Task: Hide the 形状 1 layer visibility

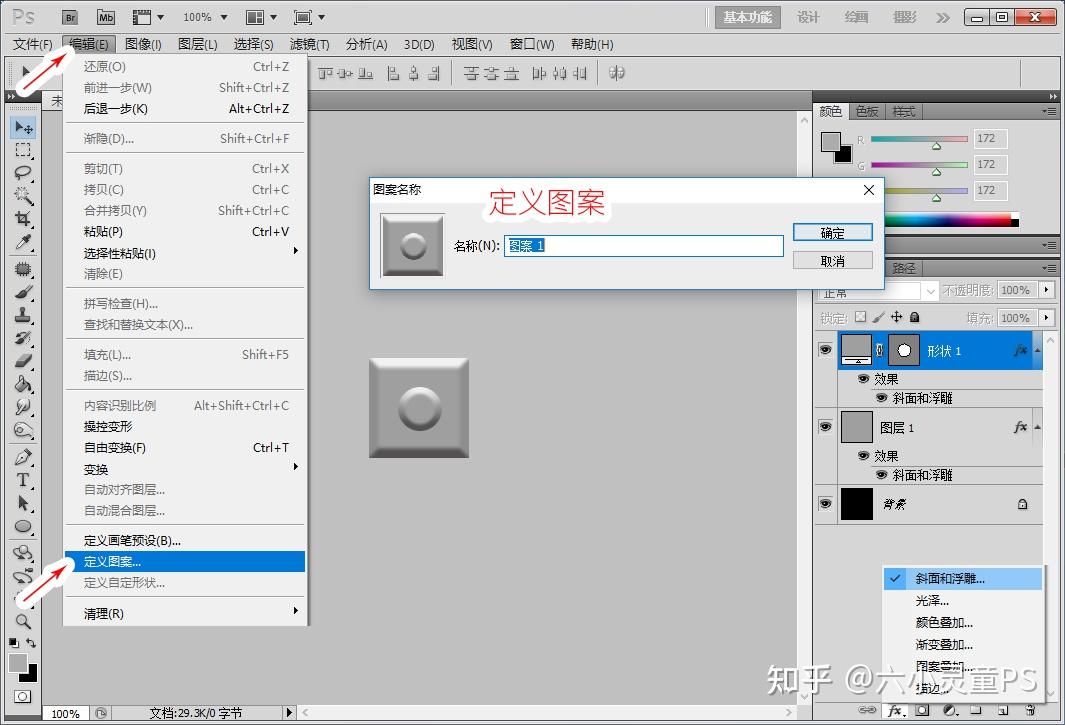Action: [825, 350]
